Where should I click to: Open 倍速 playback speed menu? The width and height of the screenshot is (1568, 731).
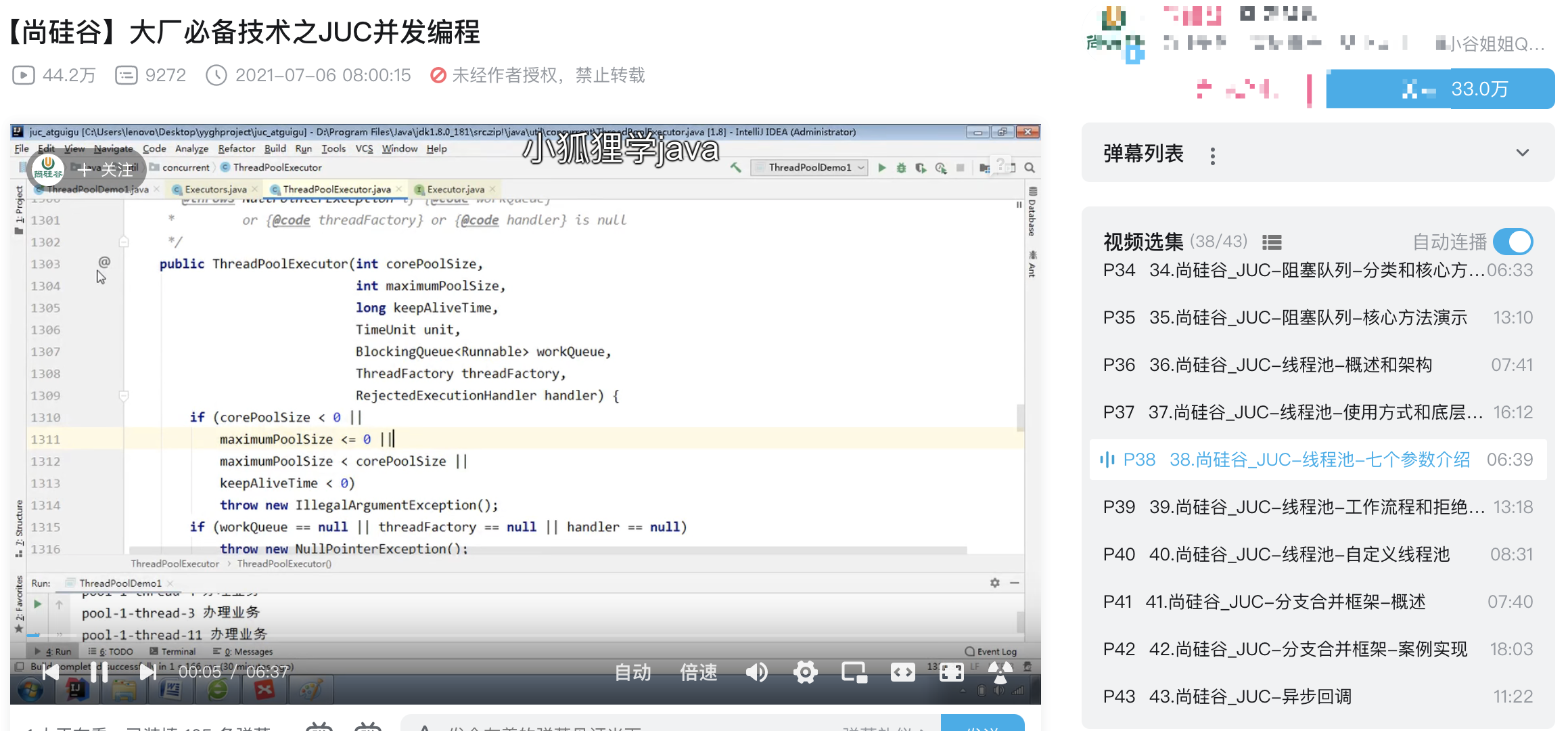(699, 672)
